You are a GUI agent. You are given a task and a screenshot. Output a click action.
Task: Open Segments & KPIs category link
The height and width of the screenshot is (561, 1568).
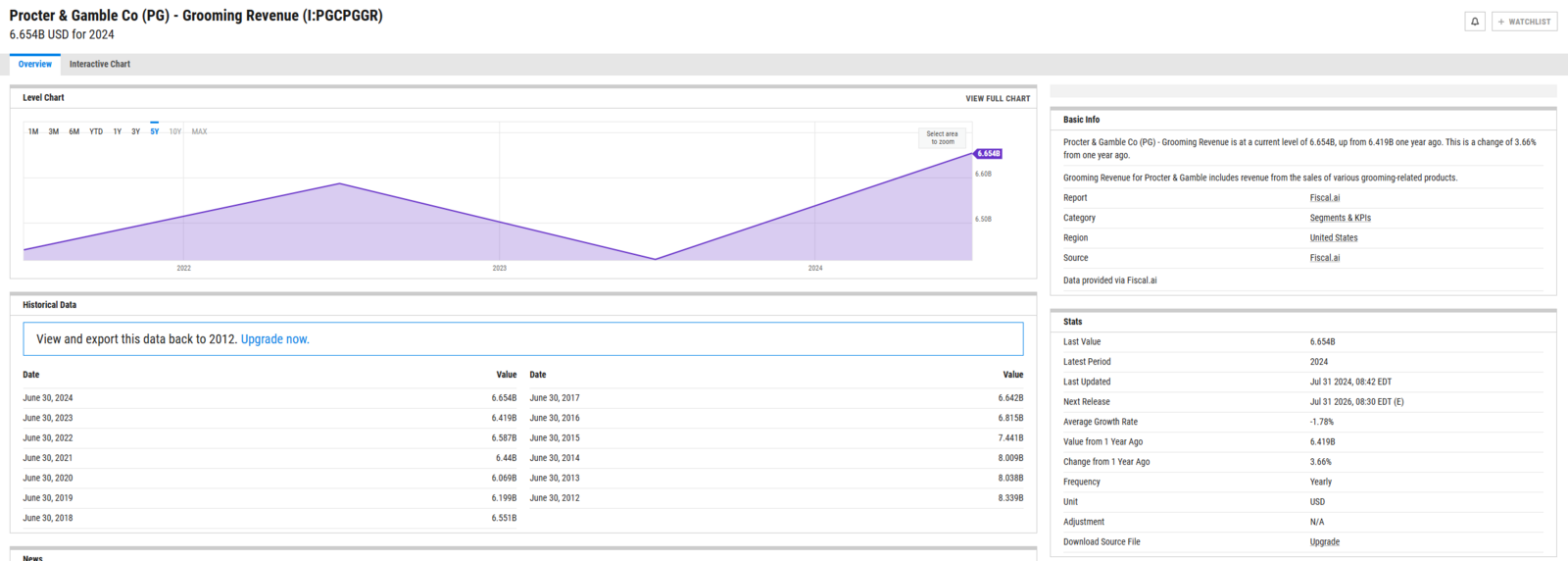click(x=1340, y=218)
